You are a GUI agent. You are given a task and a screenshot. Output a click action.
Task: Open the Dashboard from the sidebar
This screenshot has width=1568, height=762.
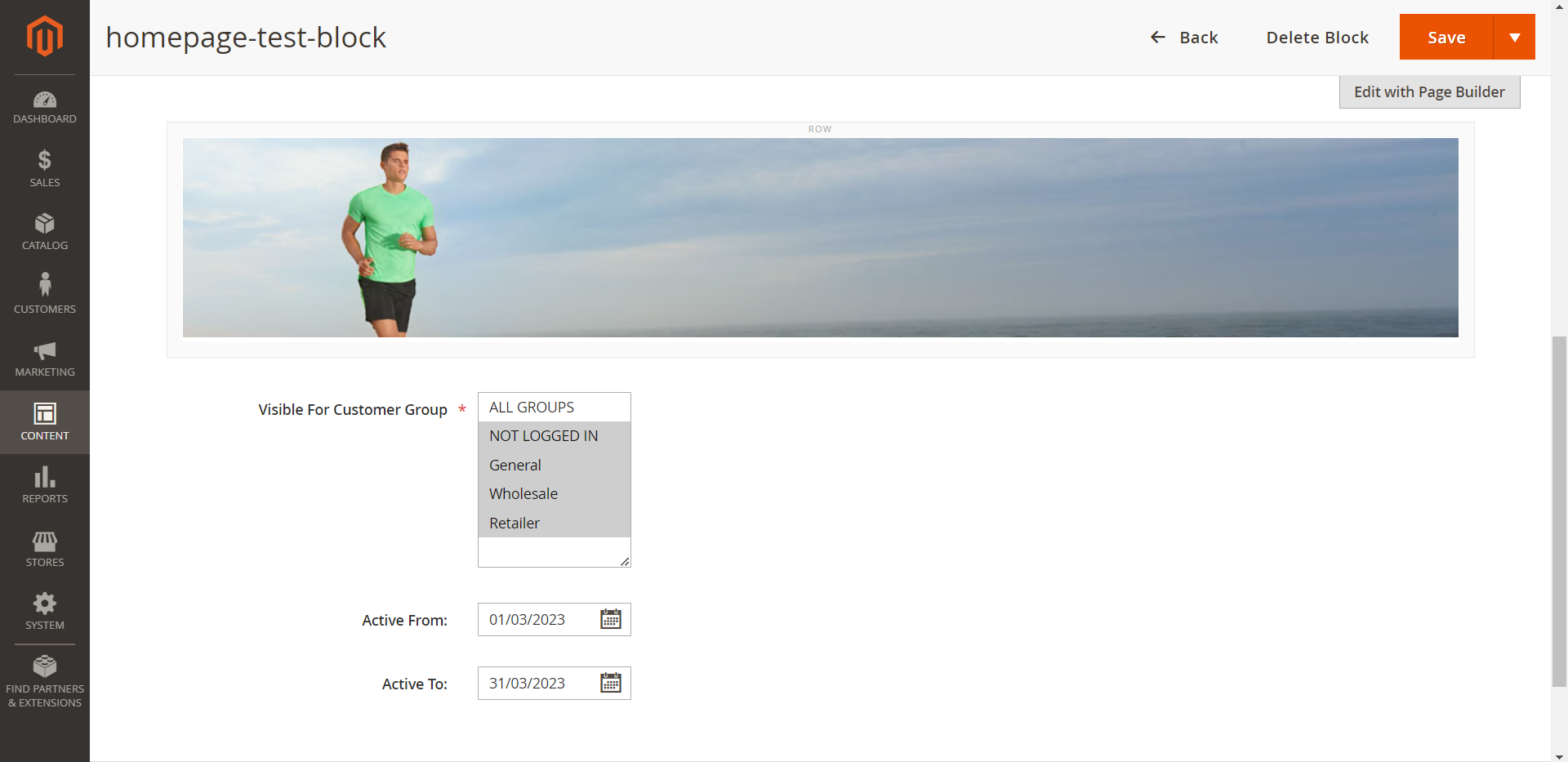point(45,109)
